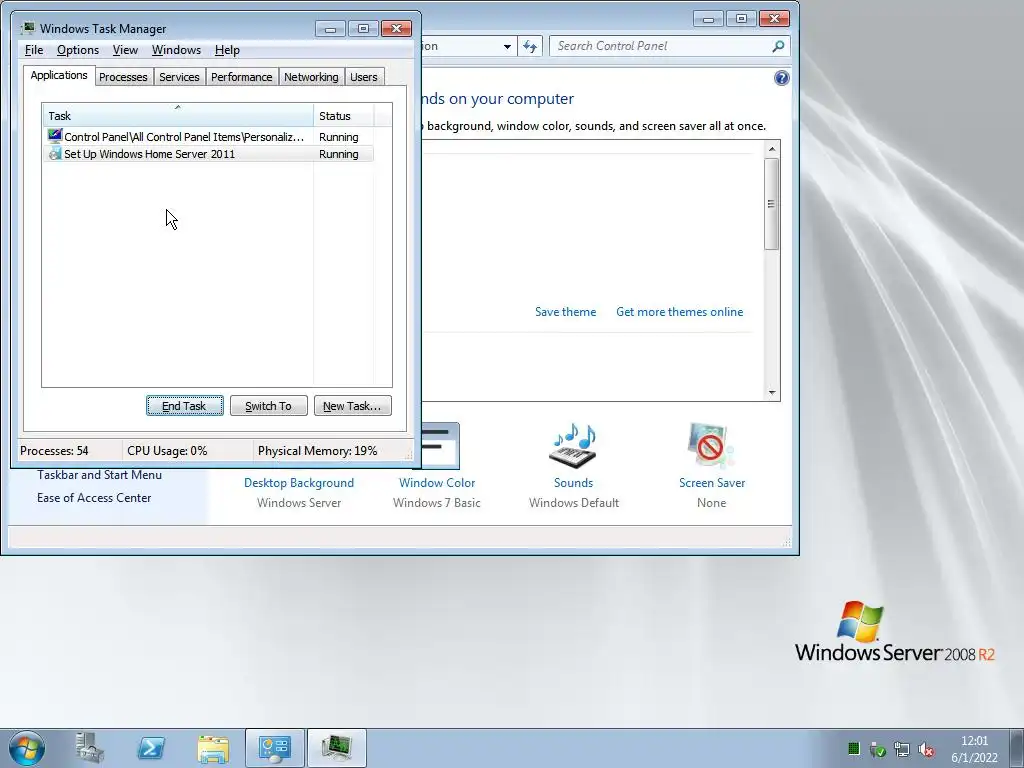1024x768 pixels.
Task: Switch to the Processes tab
Action: click(x=123, y=77)
